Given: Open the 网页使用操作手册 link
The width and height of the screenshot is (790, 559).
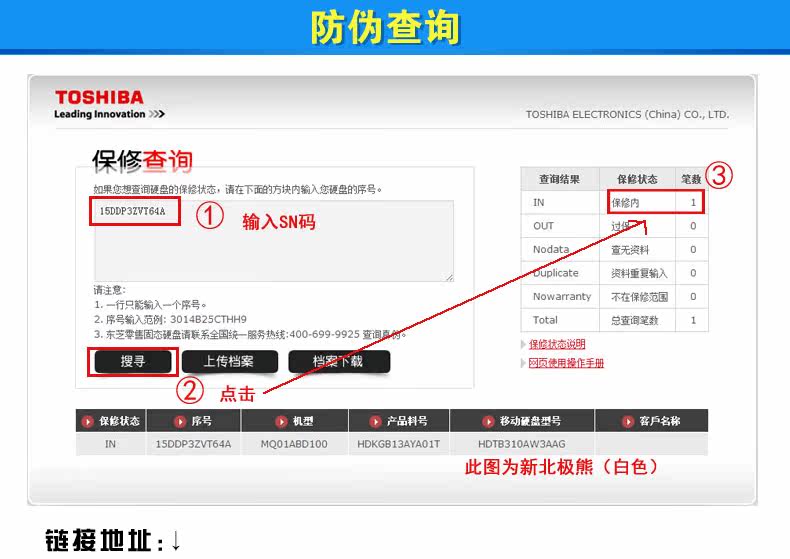Looking at the screenshot, I should (x=566, y=363).
